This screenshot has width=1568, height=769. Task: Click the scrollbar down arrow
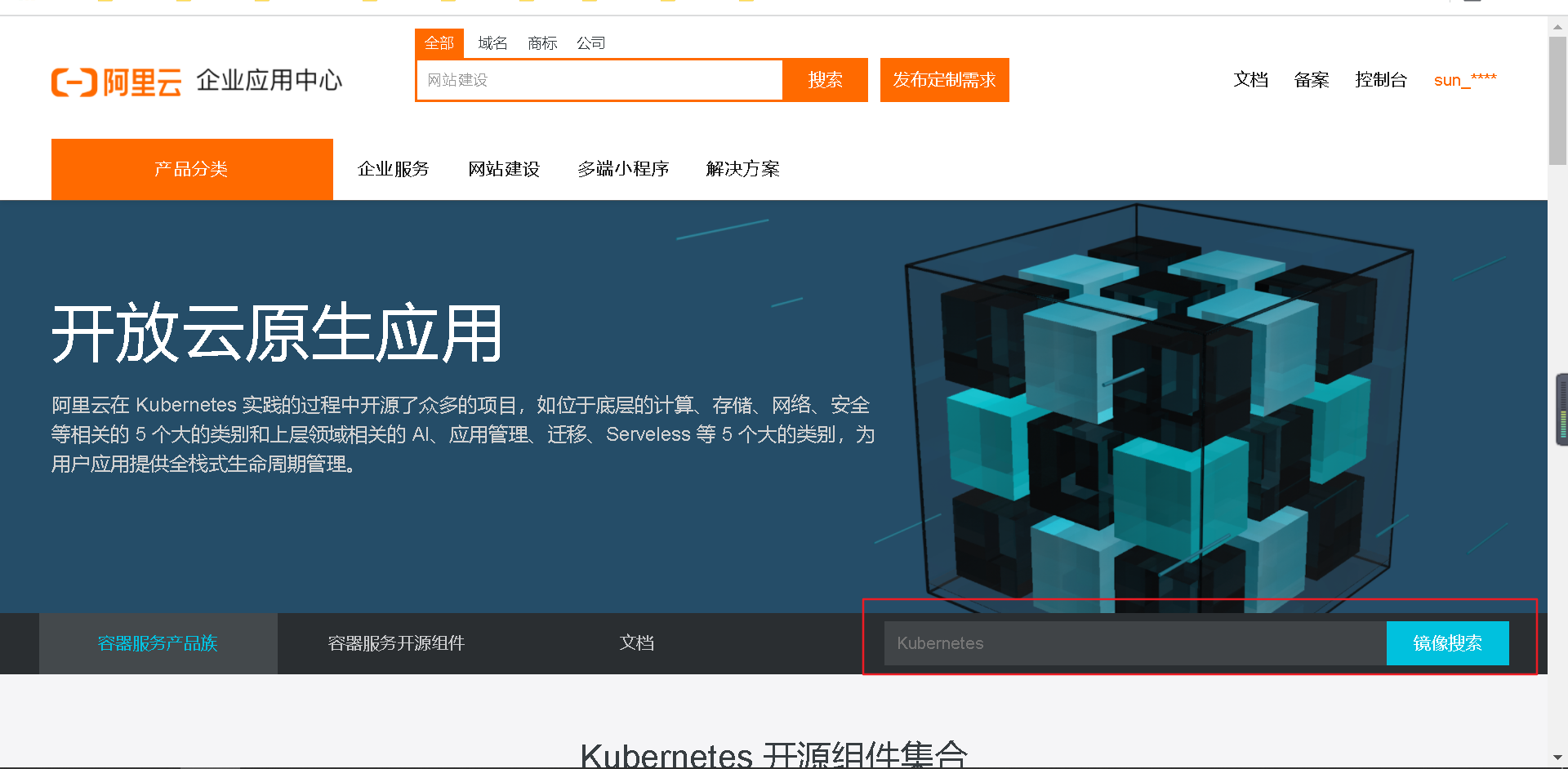pyautogui.click(x=1557, y=758)
